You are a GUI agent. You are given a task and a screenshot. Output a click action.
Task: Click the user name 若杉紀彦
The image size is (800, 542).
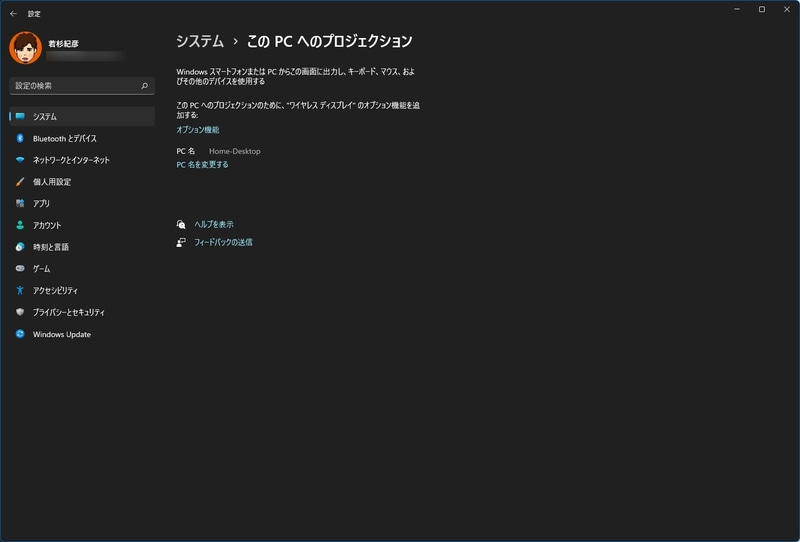(63, 43)
